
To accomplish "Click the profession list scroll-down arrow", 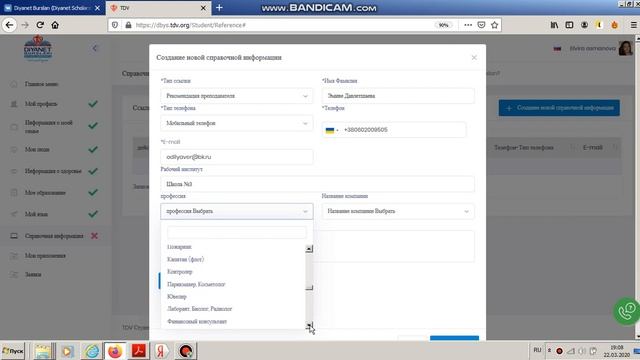I will pyautogui.click(x=309, y=325).
